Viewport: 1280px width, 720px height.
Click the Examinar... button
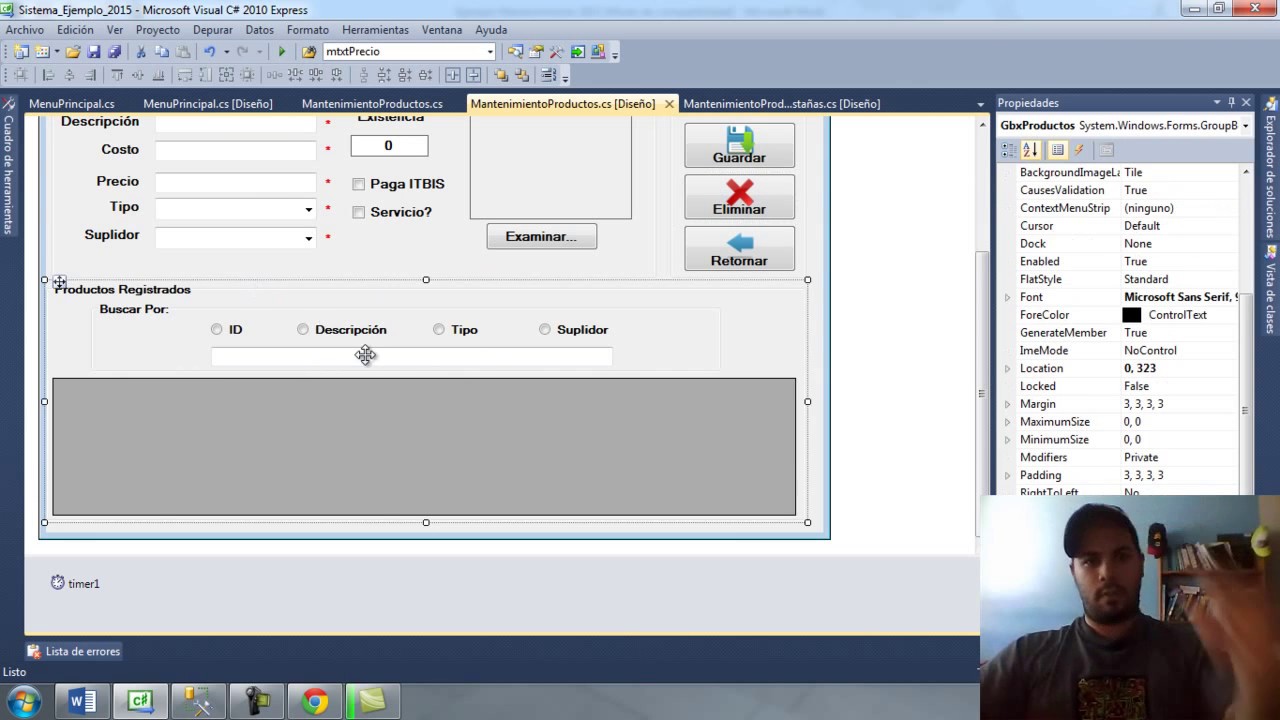tap(541, 236)
